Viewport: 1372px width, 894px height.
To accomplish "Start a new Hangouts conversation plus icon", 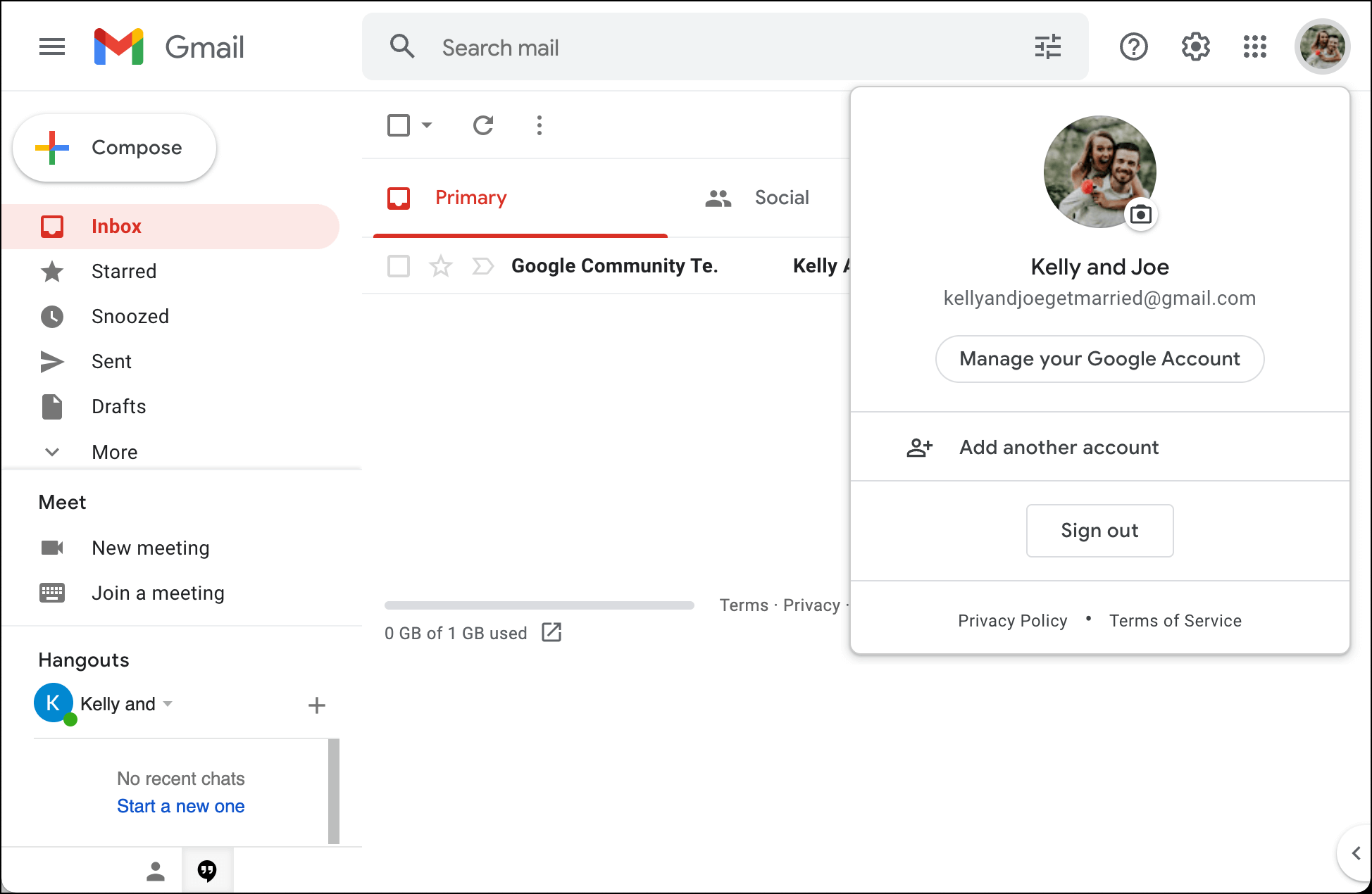I will (x=317, y=705).
